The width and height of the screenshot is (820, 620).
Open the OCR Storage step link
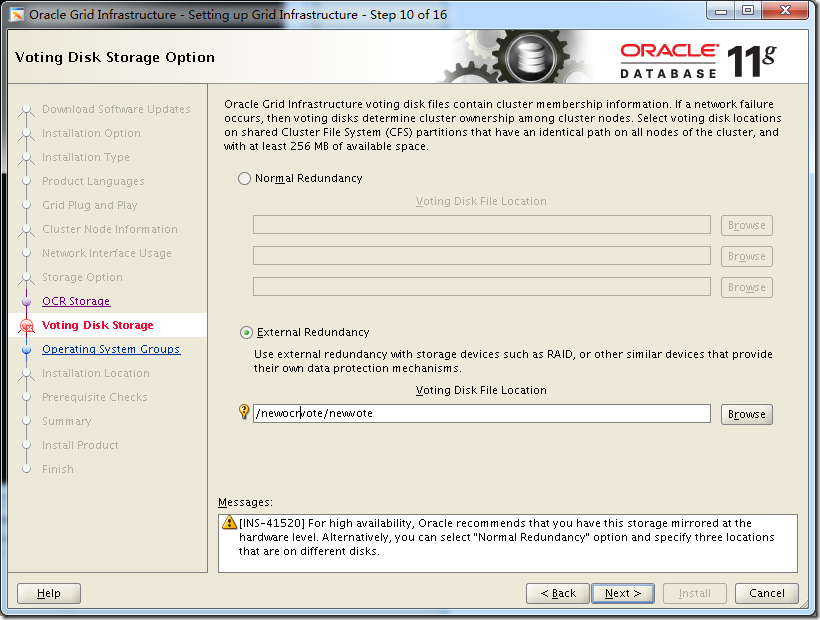(76, 301)
